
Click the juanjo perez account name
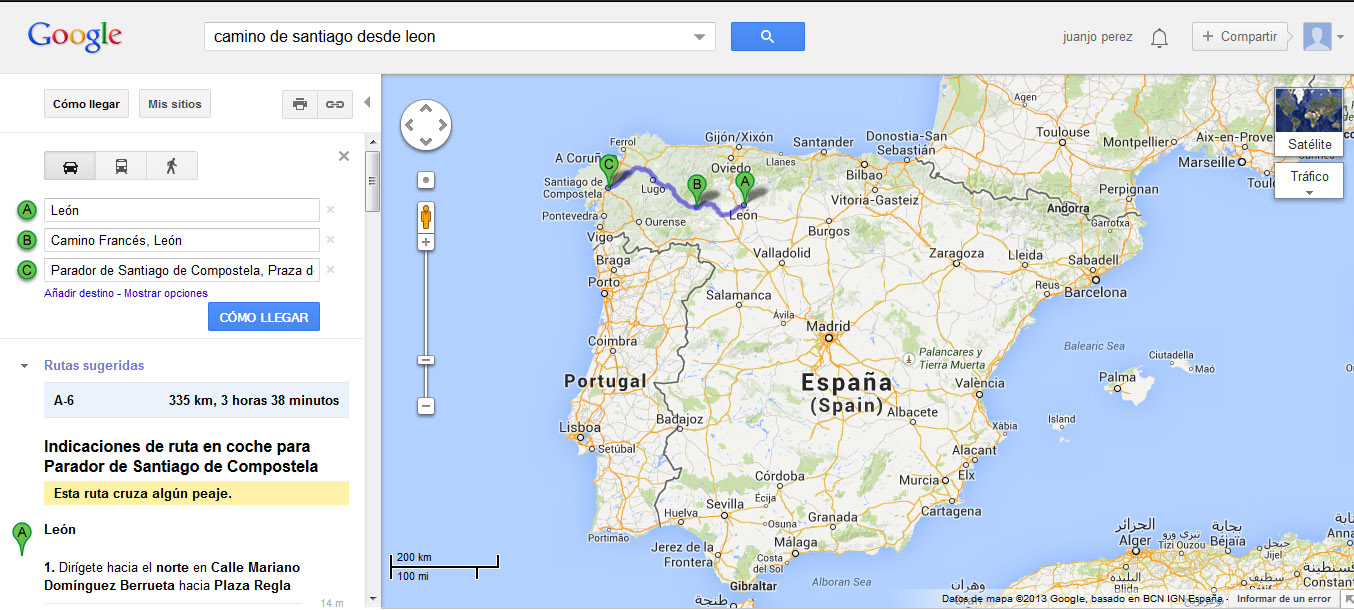pyautogui.click(x=1097, y=37)
